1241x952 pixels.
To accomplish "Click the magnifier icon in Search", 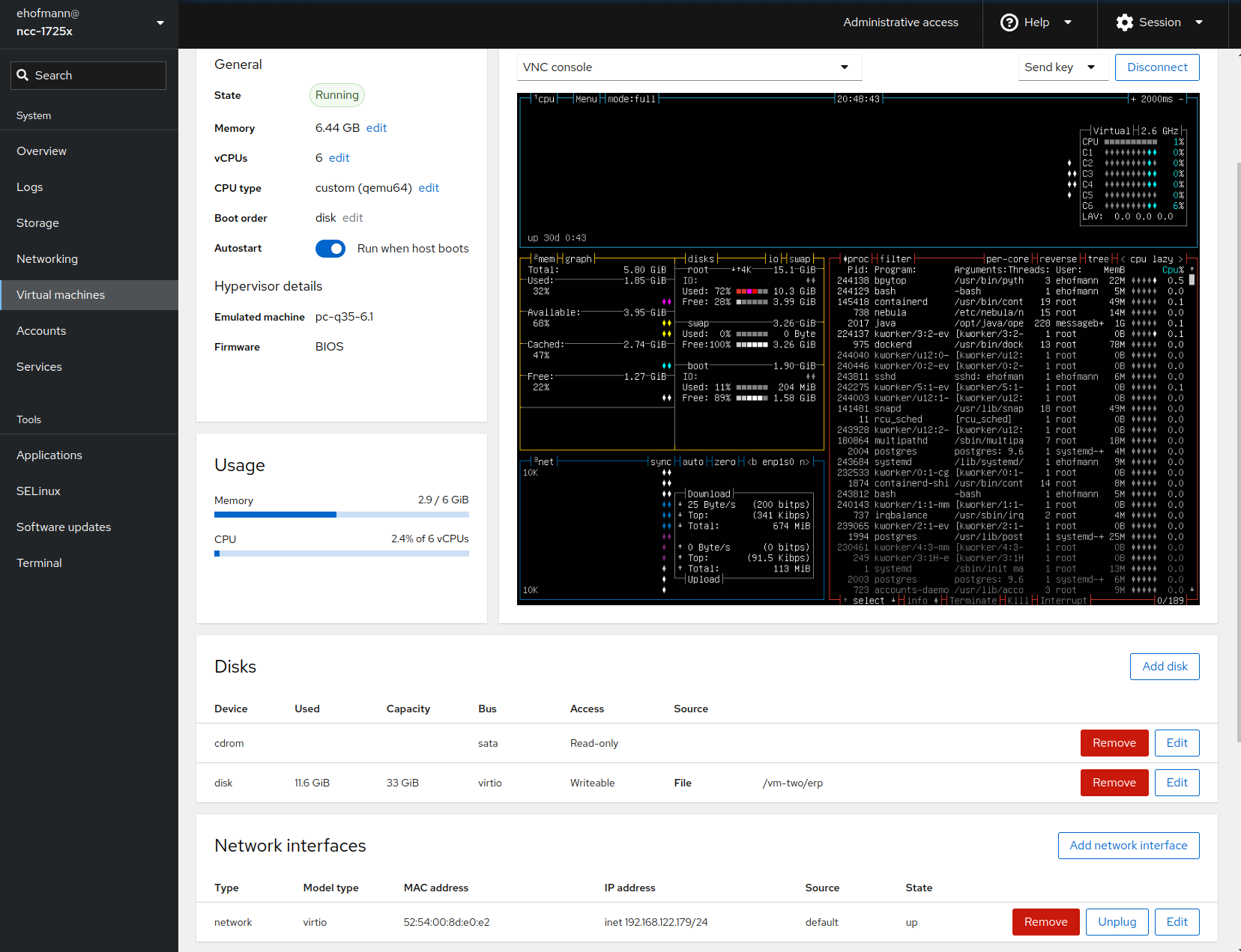I will coord(22,76).
